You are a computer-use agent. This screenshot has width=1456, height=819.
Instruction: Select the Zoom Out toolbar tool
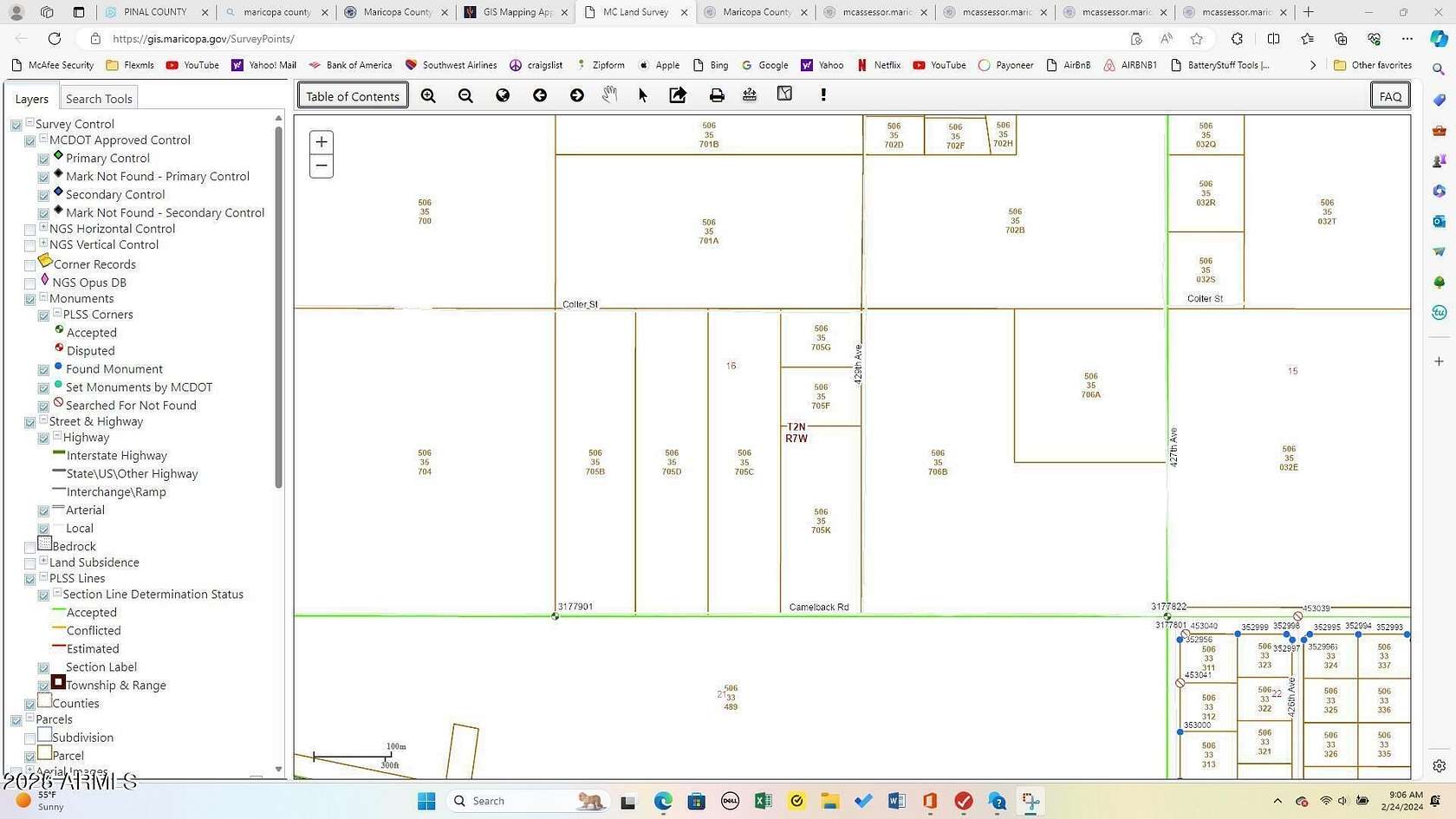click(x=465, y=95)
